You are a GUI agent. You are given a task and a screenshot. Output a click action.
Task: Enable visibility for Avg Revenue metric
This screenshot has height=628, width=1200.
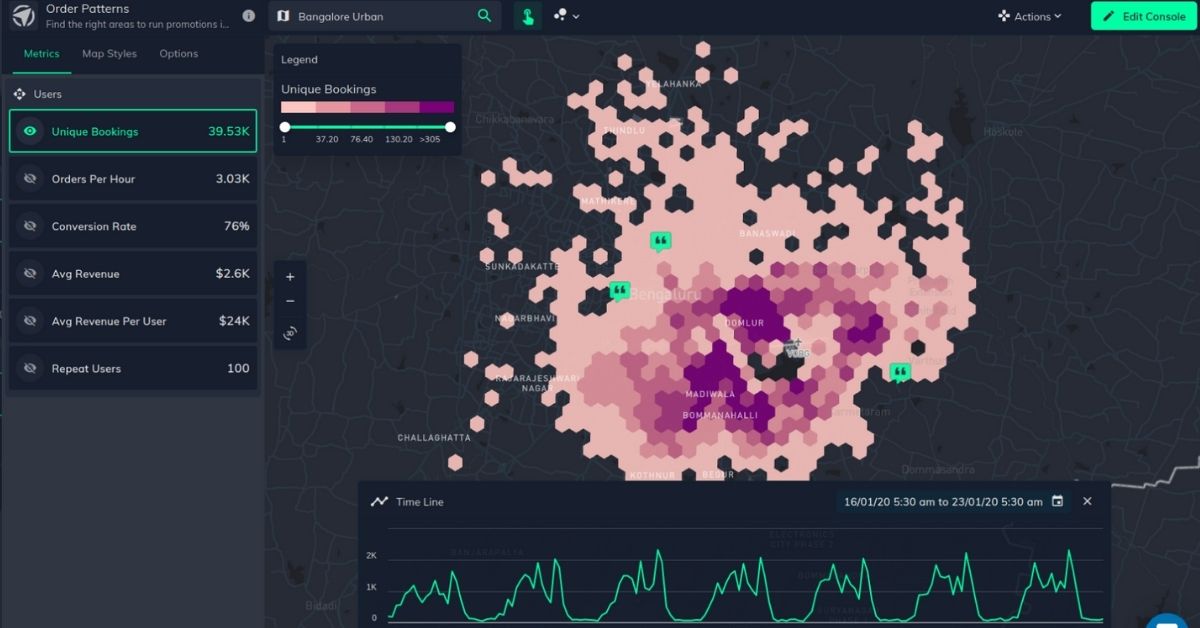[x=30, y=273]
